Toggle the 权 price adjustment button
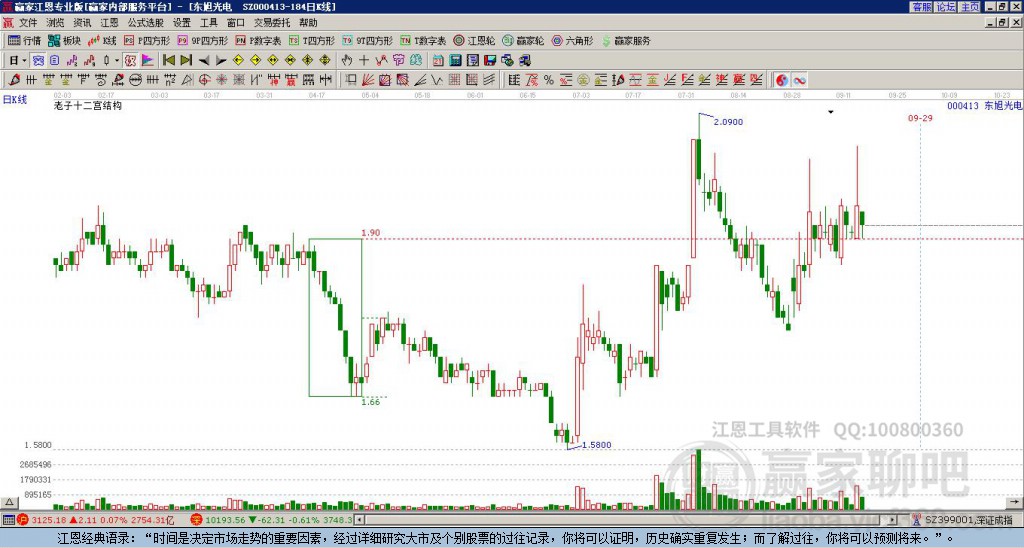 click(131, 61)
